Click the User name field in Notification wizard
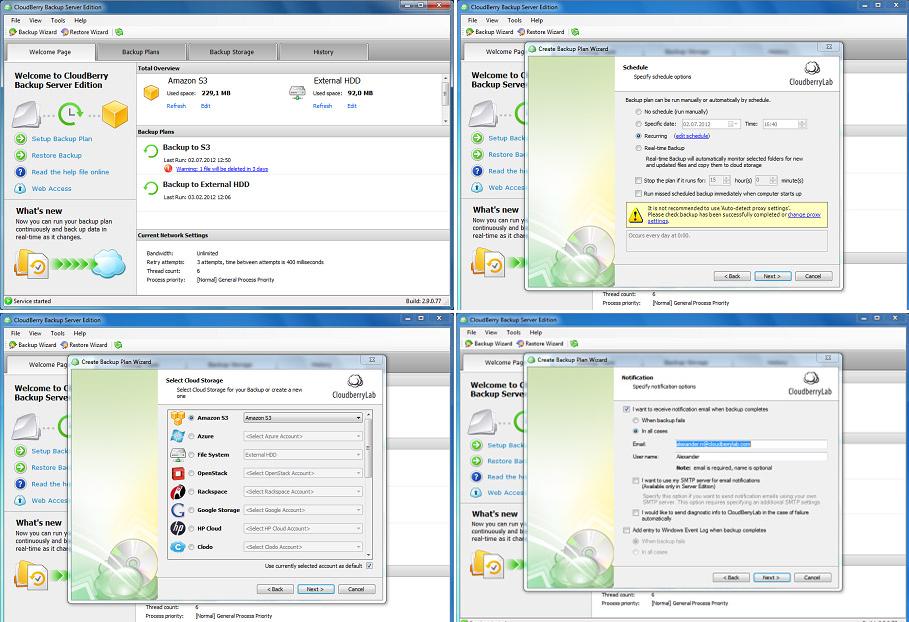This screenshot has width=909, height=622. [751, 457]
